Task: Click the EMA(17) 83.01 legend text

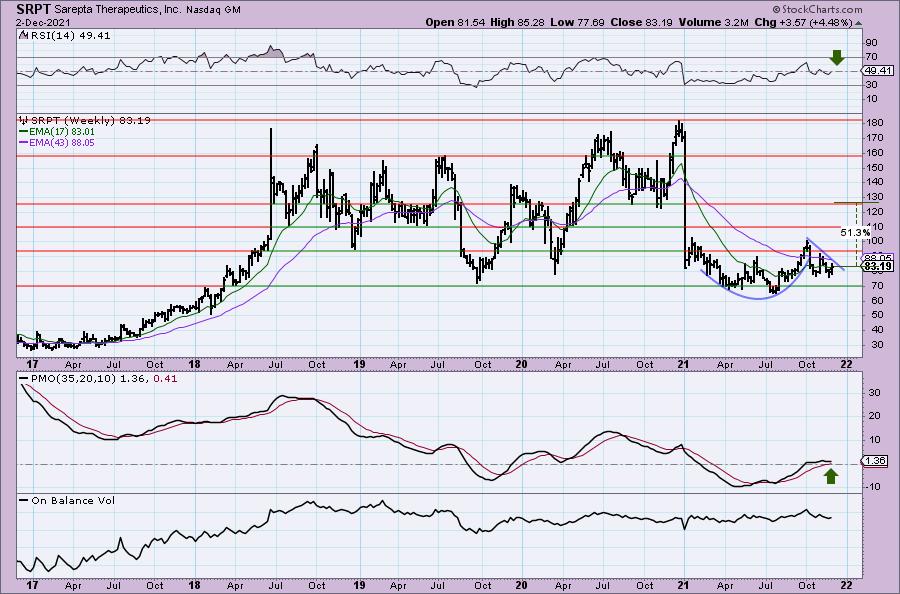Action: pos(61,131)
